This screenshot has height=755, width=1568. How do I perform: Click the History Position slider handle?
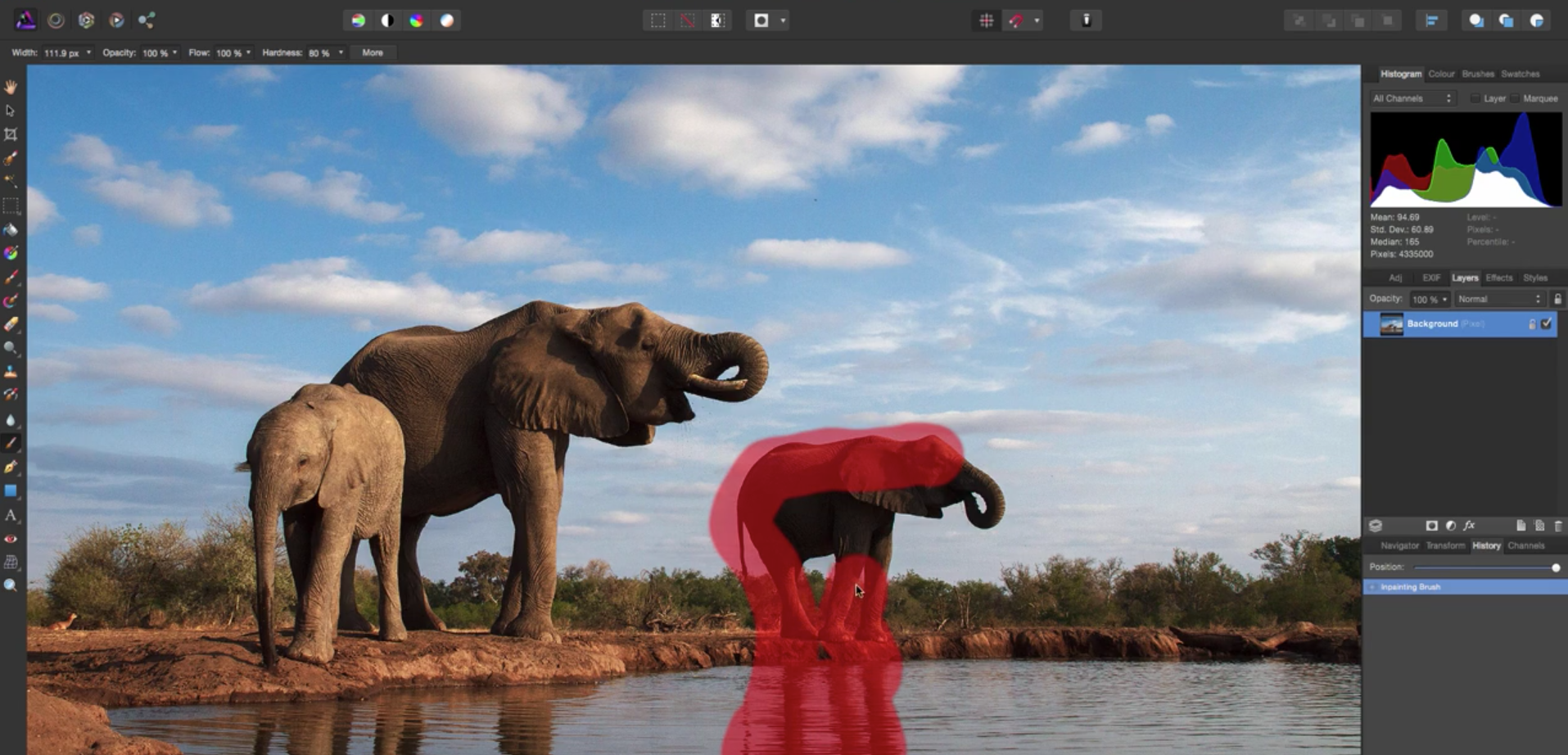(x=1555, y=567)
